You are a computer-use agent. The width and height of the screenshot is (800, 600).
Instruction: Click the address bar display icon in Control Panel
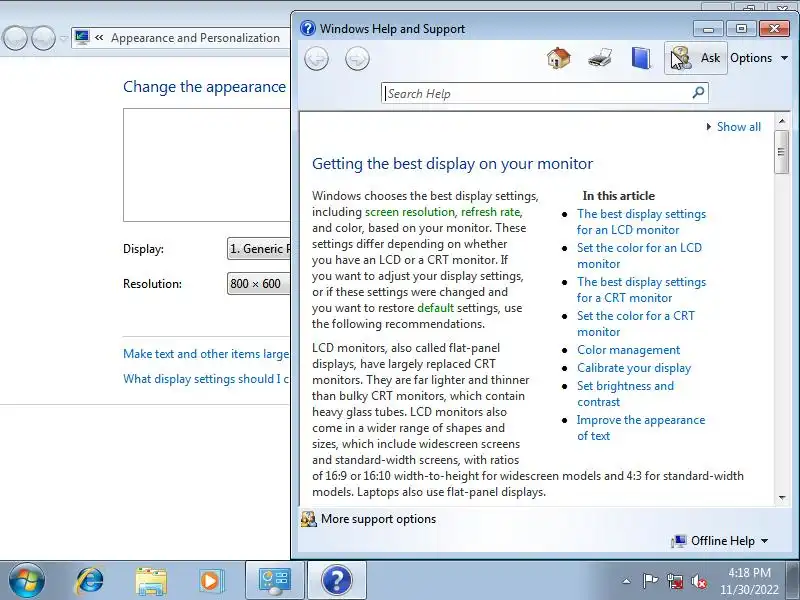tap(82, 37)
